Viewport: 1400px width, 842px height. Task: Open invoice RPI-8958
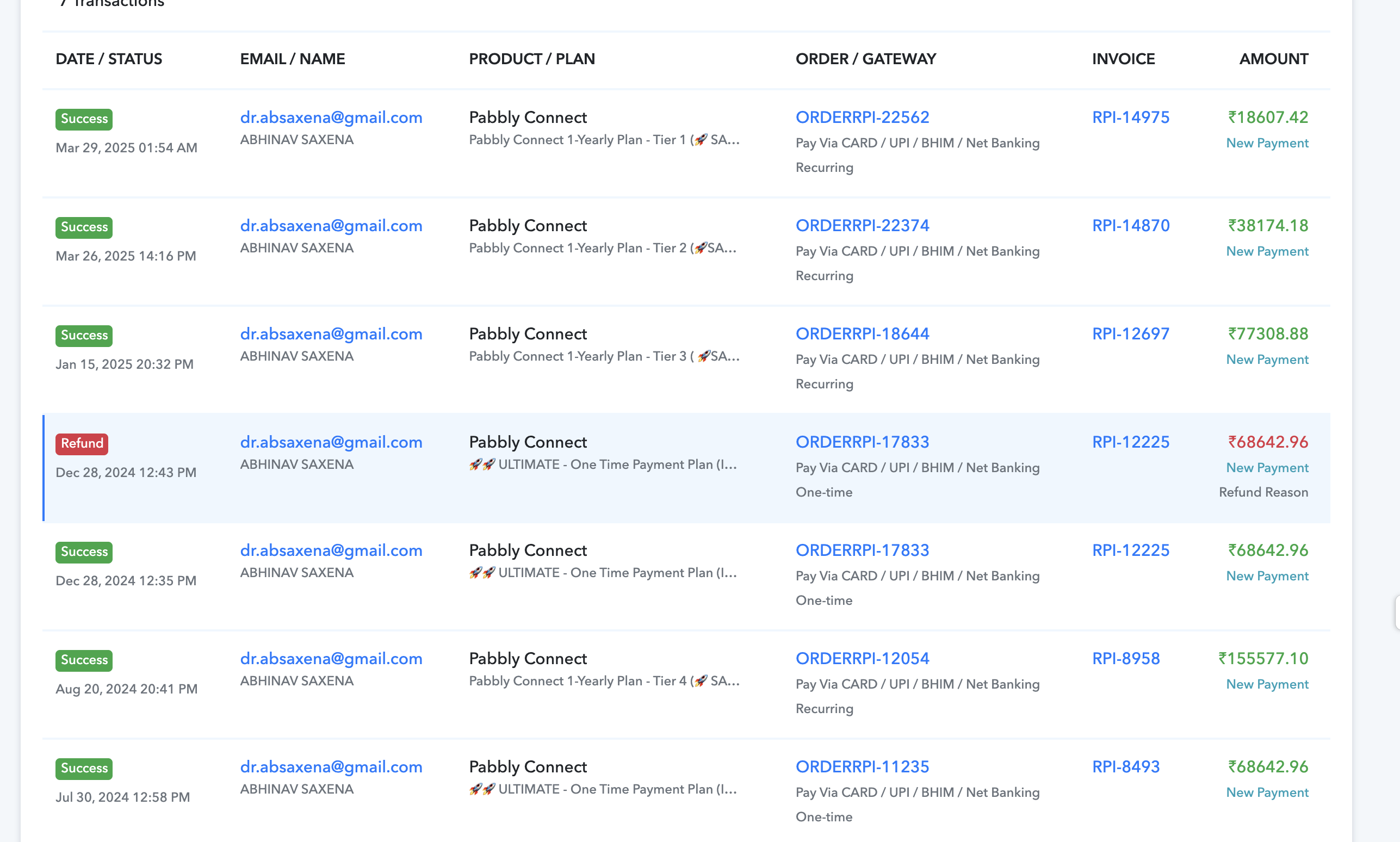[x=1126, y=659]
